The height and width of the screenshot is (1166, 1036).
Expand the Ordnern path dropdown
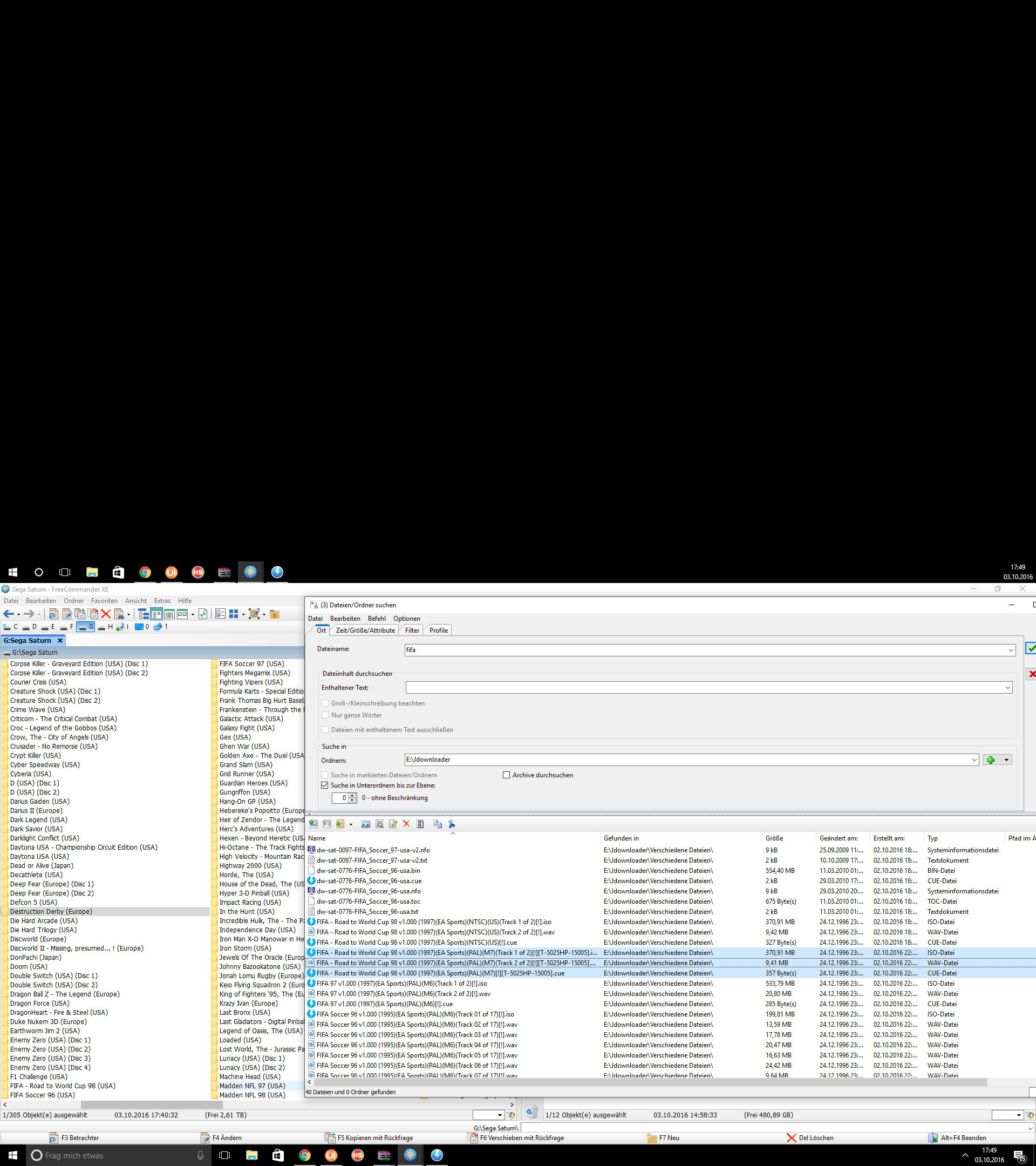coord(974,760)
